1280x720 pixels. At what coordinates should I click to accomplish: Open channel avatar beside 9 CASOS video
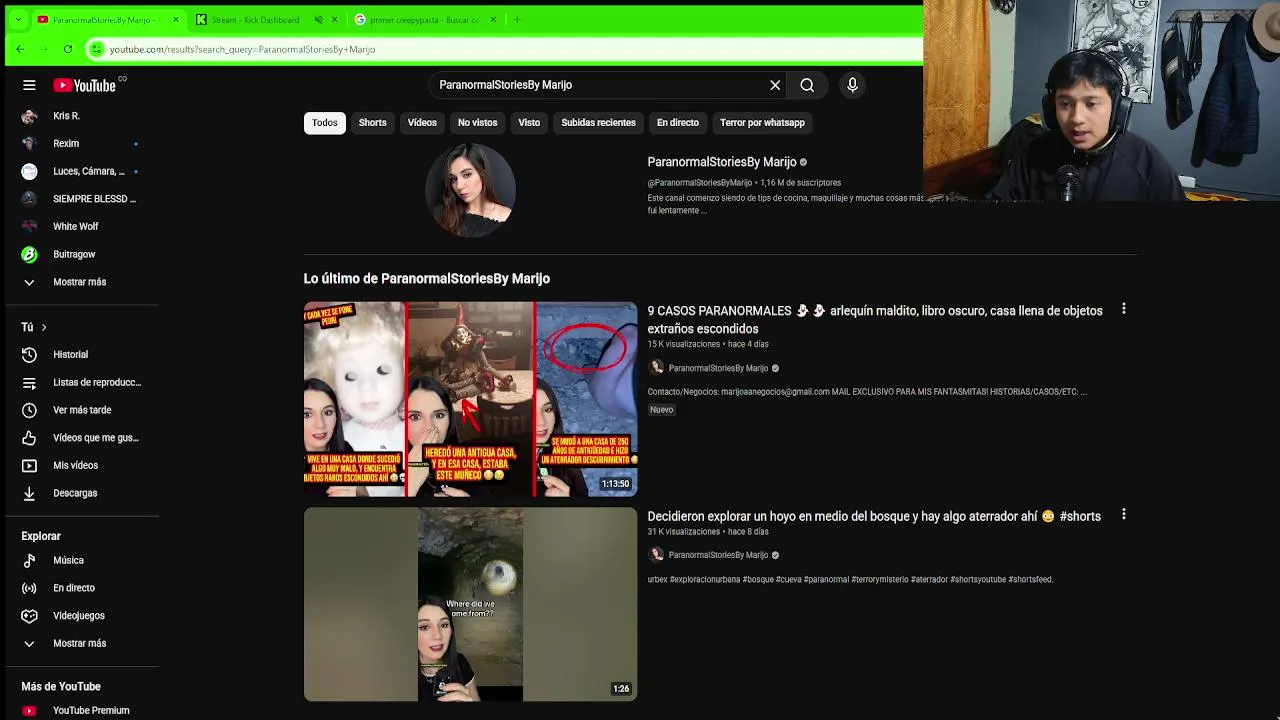tap(656, 368)
